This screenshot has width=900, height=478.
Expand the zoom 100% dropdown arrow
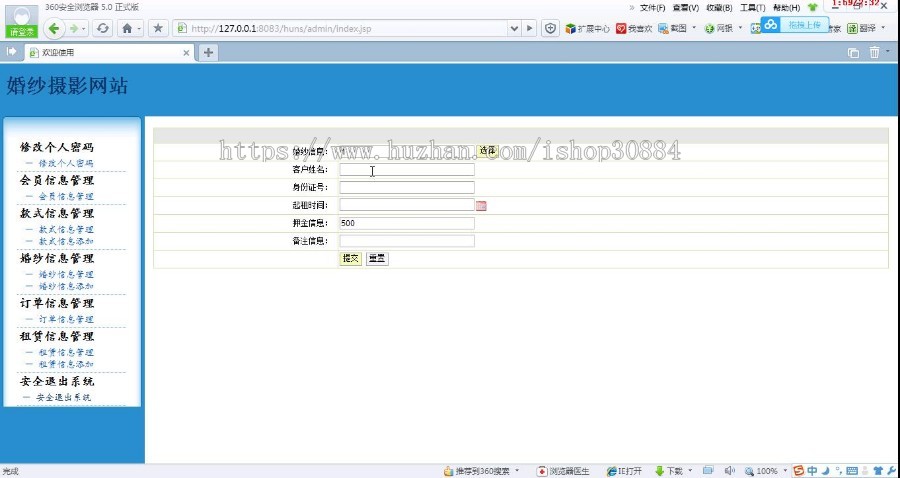(784, 471)
